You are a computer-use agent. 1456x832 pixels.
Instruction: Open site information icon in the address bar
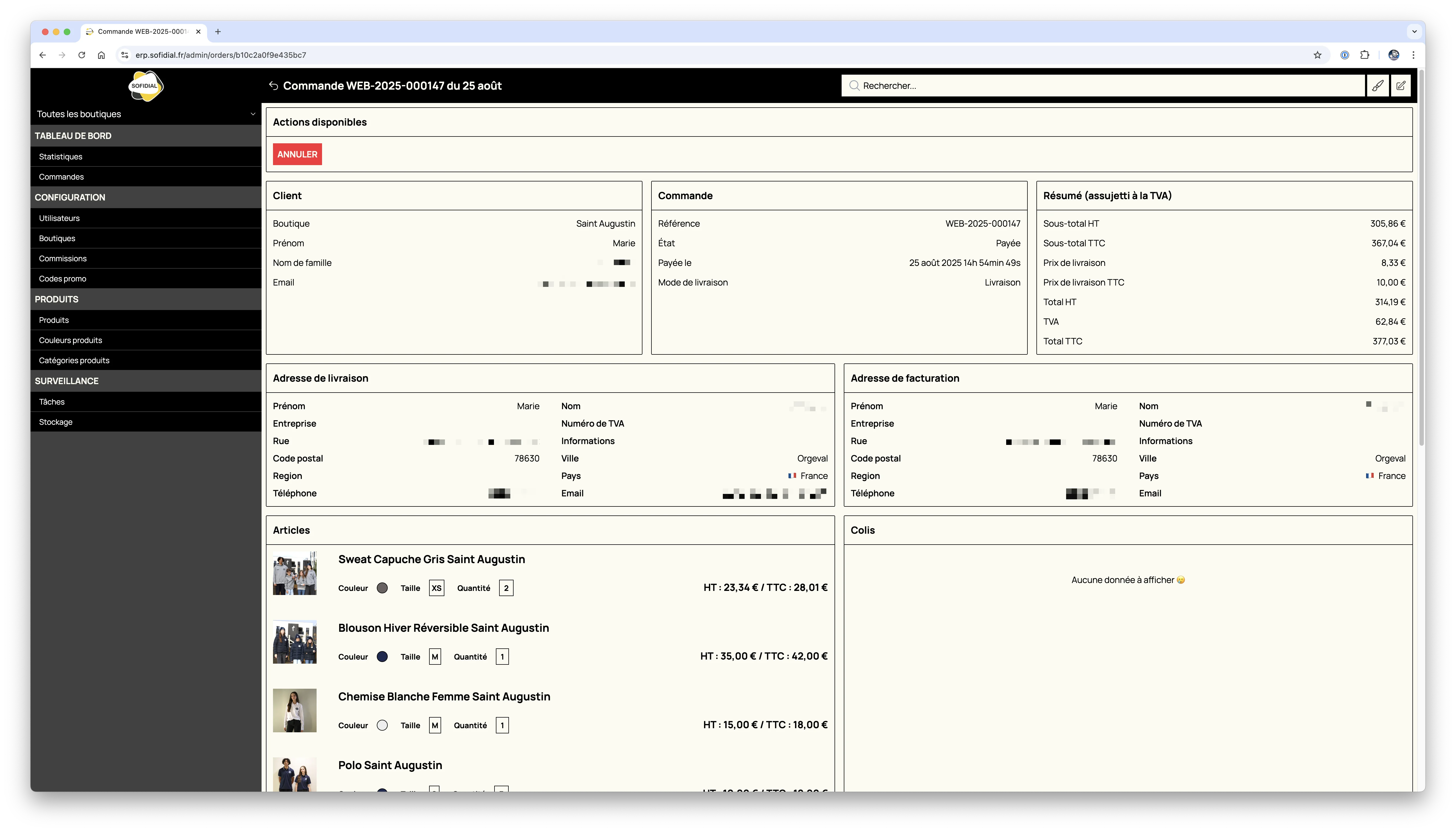tap(125, 55)
